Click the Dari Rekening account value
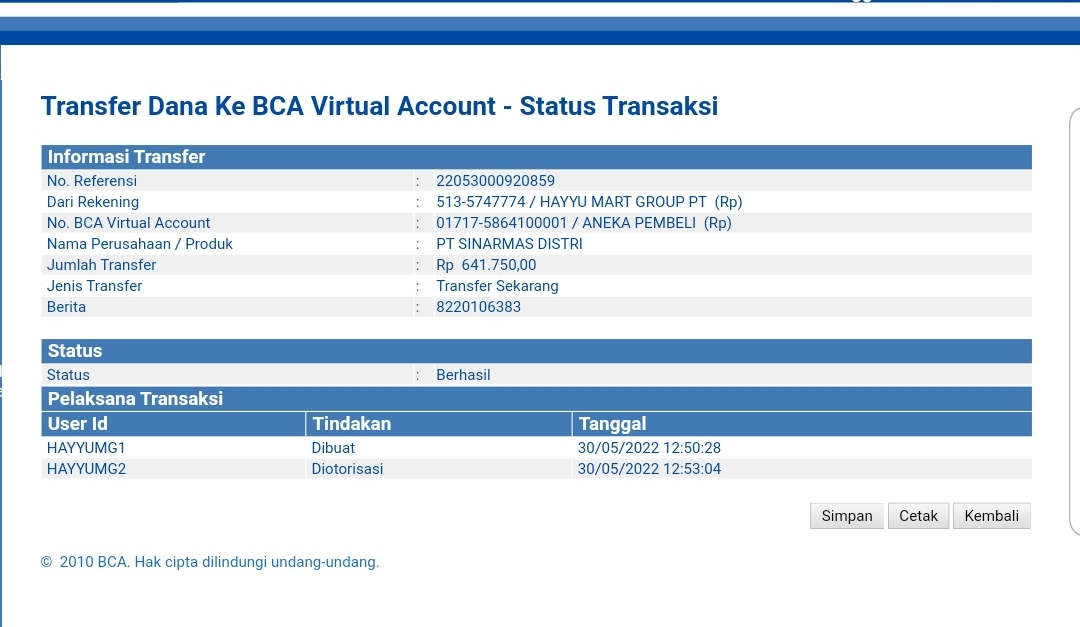1080x627 pixels. tap(589, 202)
